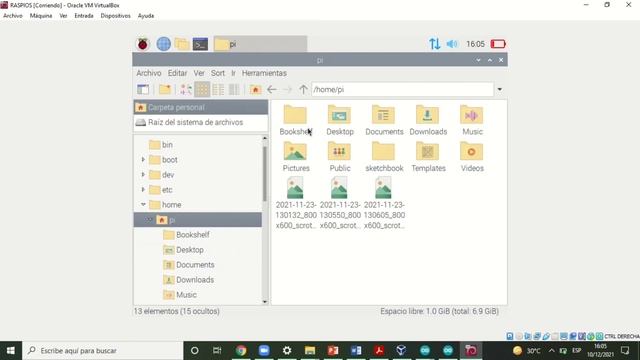Select Carpeta personal in places
640x360 pixels.
200,107
